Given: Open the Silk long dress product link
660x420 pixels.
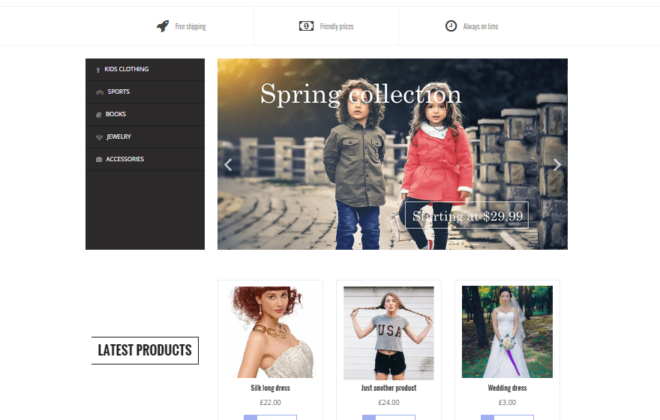Looking at the screenshot, I should pyautogui.click(x=270, y=388).
